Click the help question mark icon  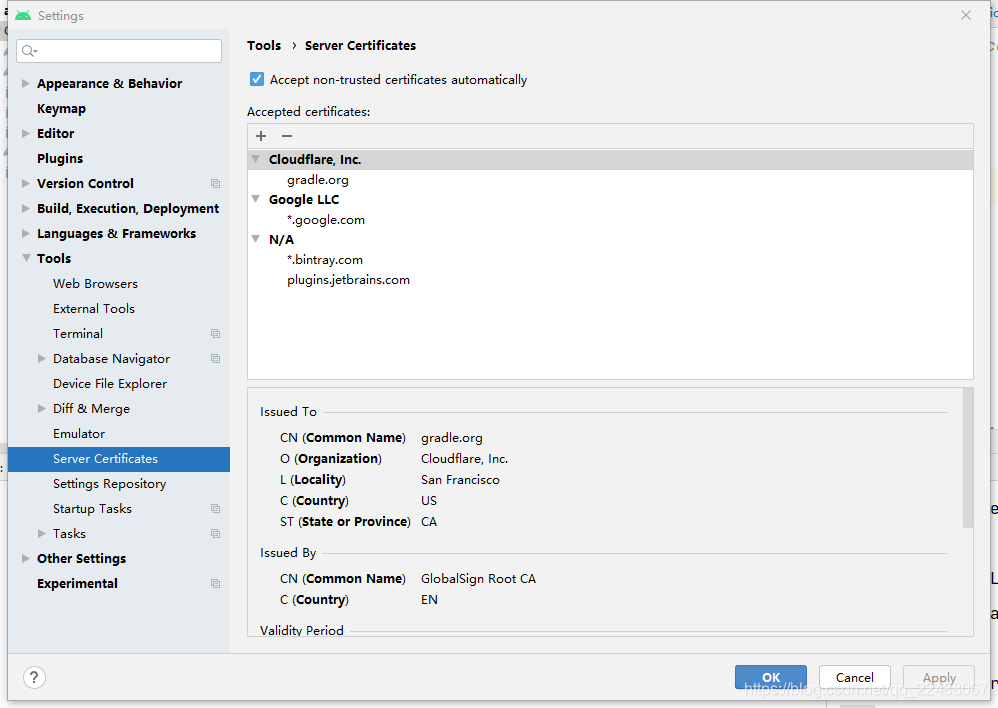pos(34,677)
